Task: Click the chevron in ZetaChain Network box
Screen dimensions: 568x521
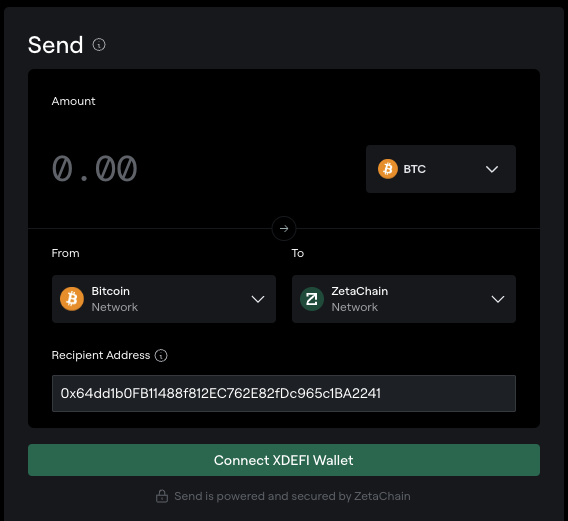Action: coord(498,299)
